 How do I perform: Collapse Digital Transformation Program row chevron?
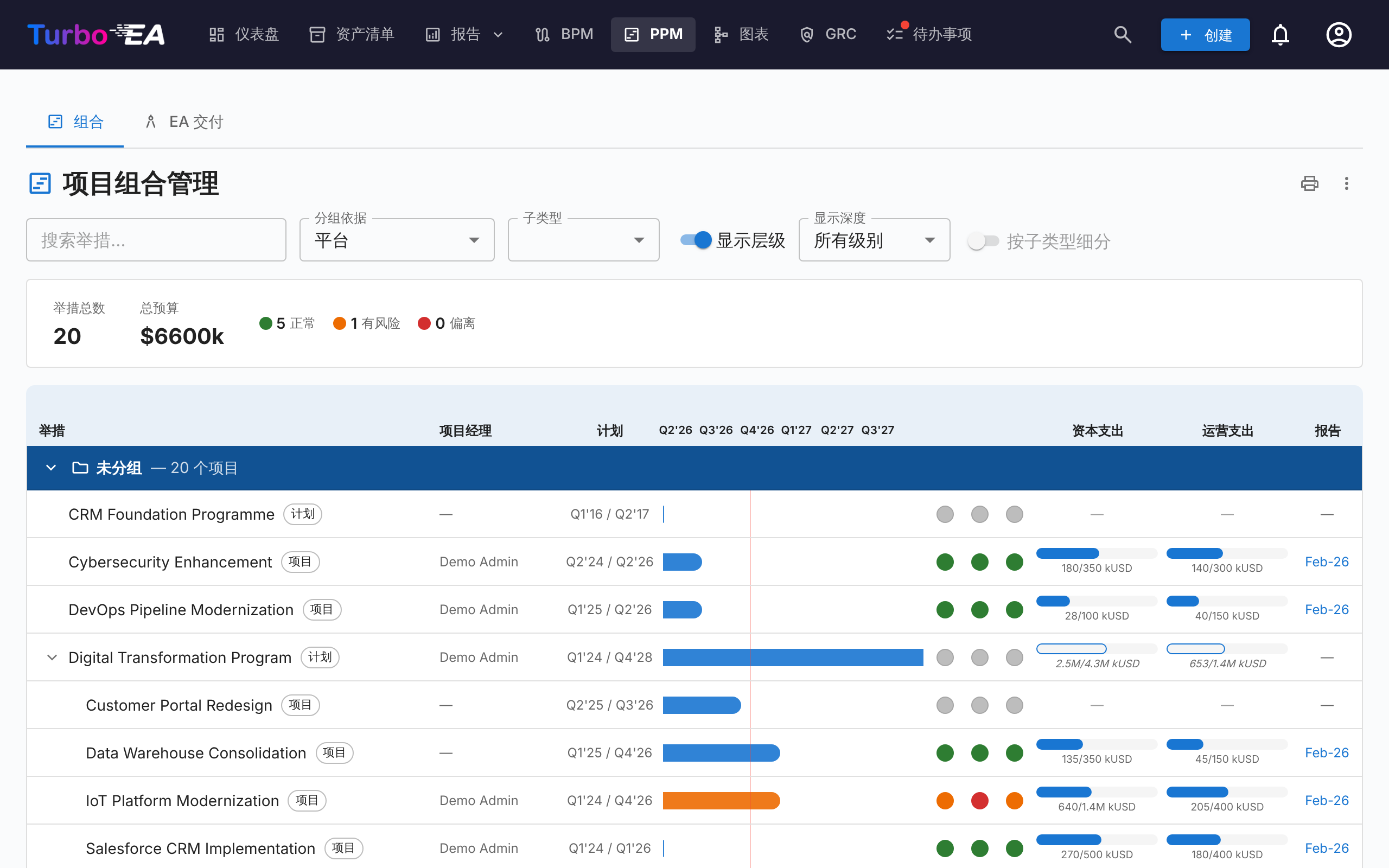52,658
